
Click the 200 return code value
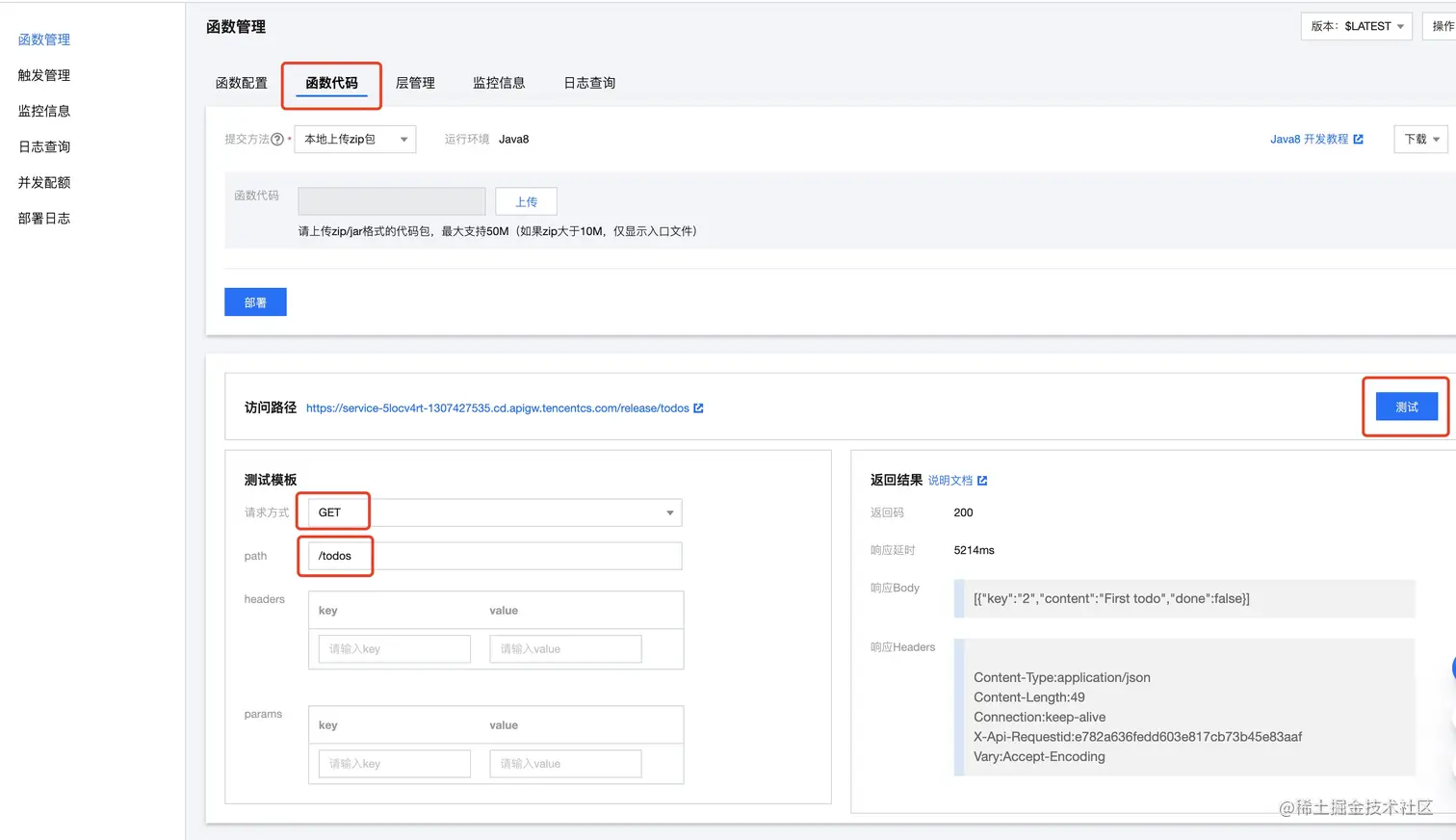click(x=963, y=512)
